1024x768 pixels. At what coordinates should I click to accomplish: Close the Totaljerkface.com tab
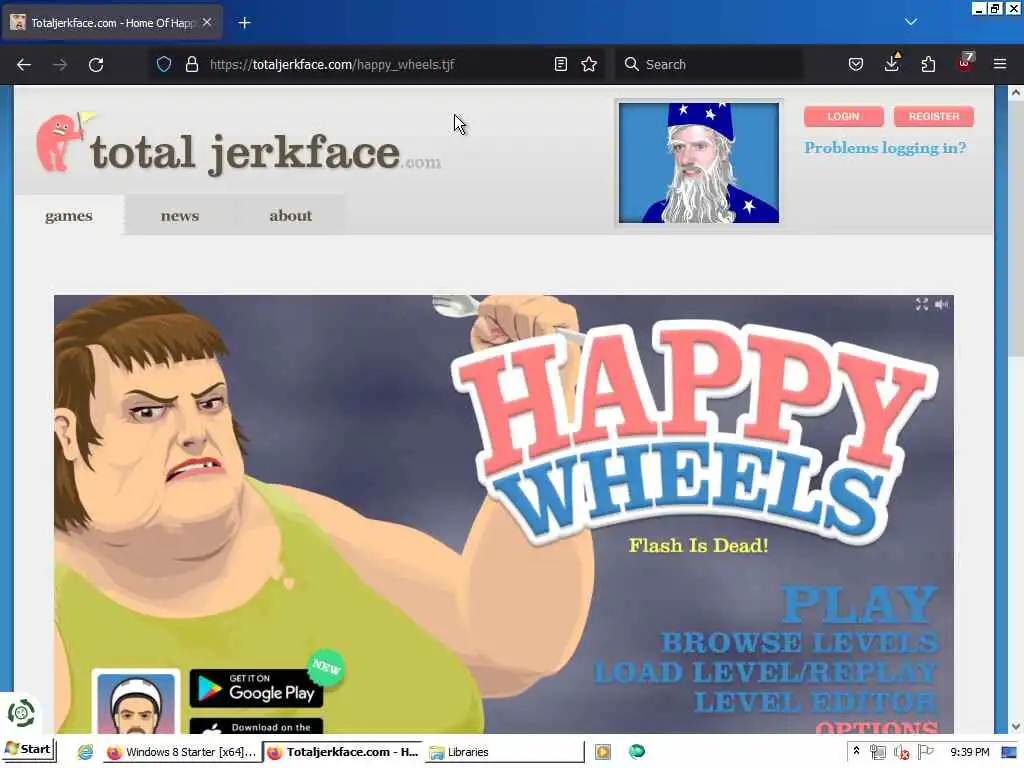pos(207,22)
